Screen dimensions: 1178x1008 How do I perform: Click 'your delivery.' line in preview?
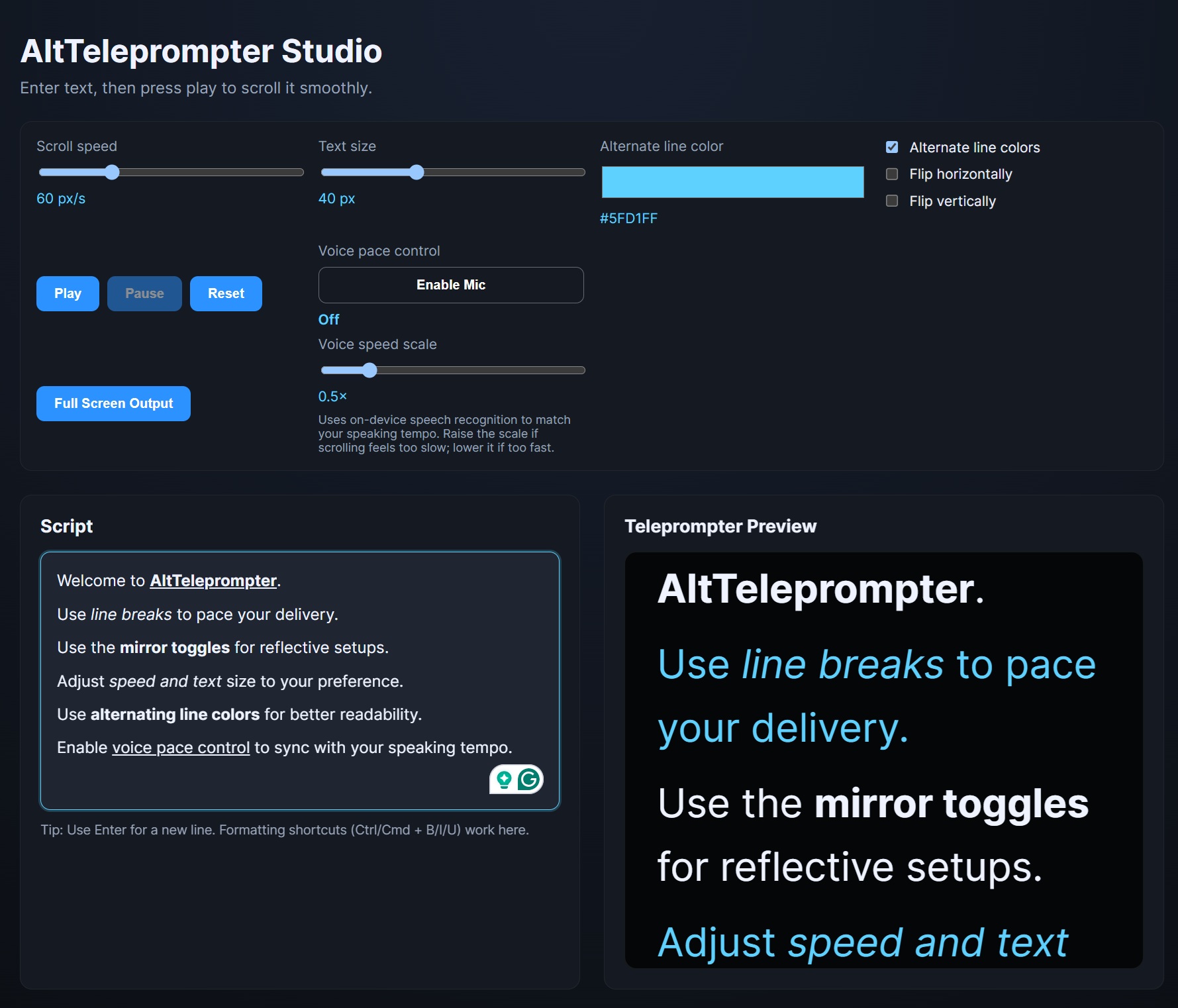pos(783,729)
